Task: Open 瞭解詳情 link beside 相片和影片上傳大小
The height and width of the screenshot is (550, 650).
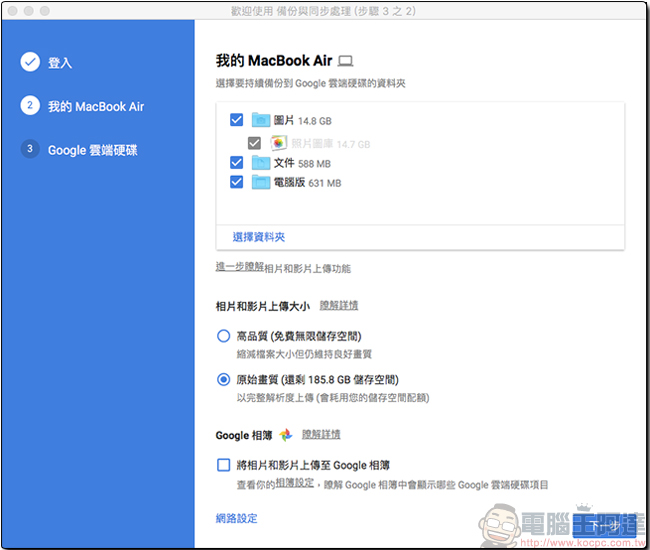Action: coord(339,305)
